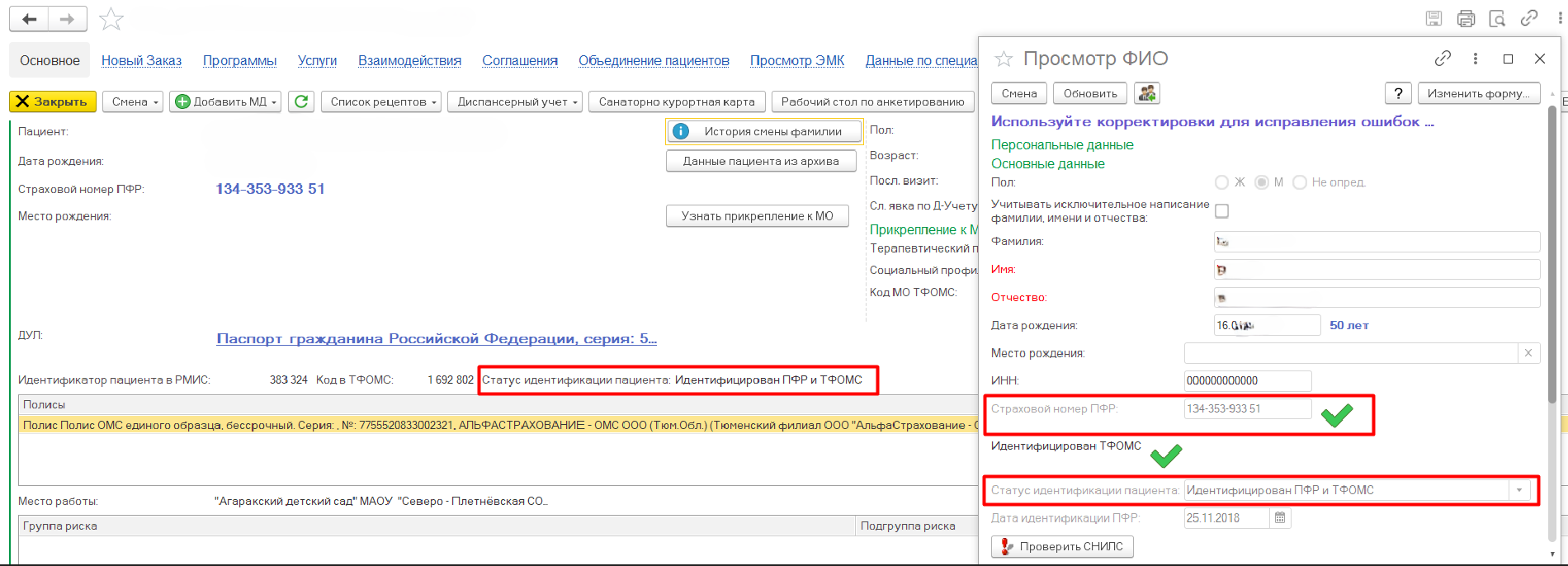The width and height of the screenshot is (1568, 566).
Task: Expand the Список рецептов dropdown
Action: coord(380,101)
